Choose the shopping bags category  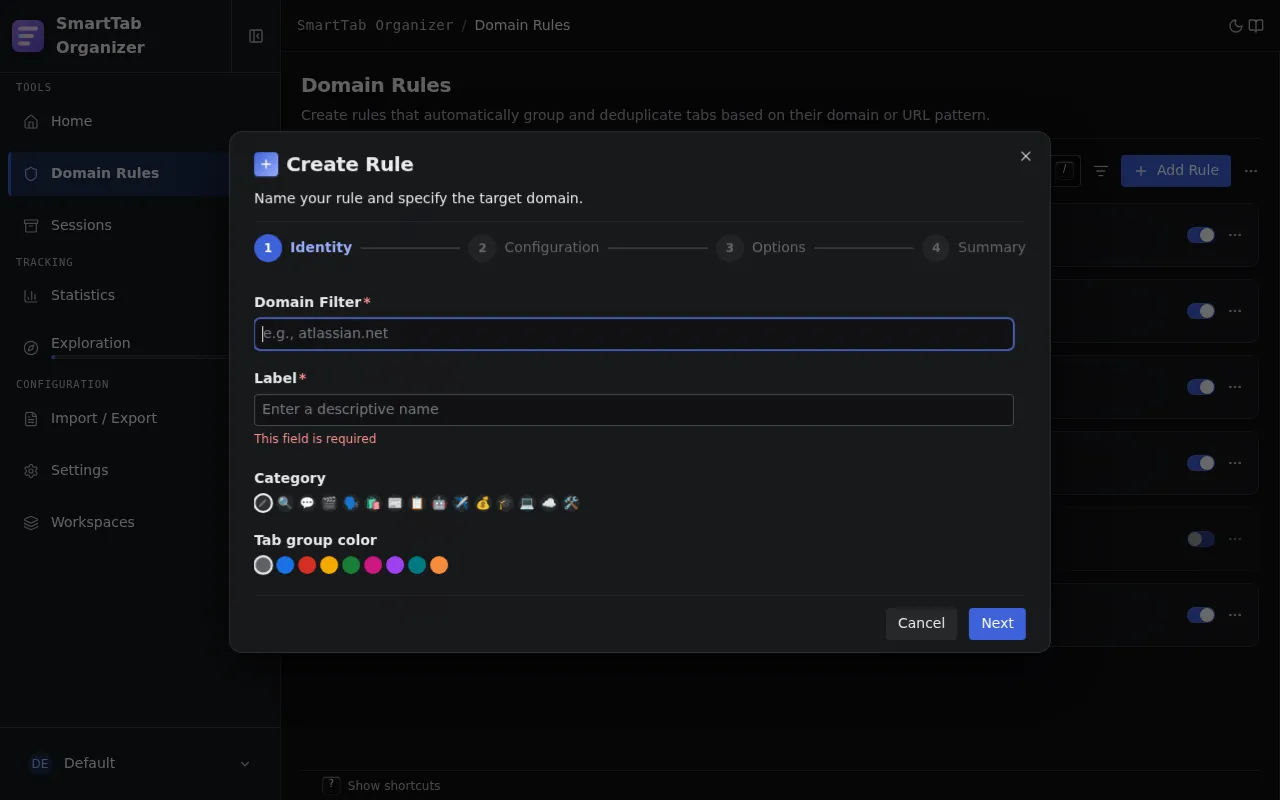click(373, 503)
